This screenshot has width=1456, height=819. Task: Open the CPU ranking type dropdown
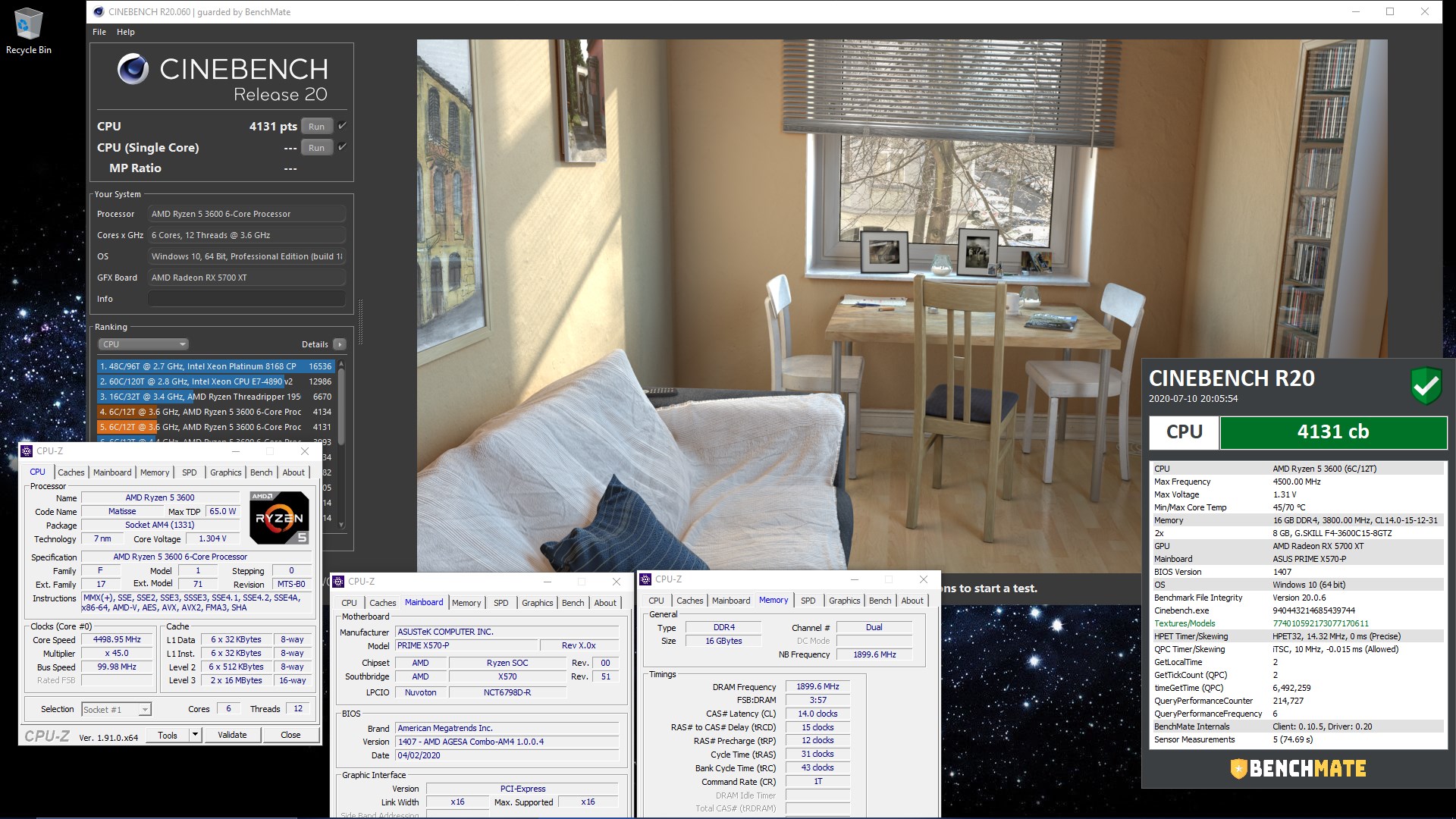[143, 344]
